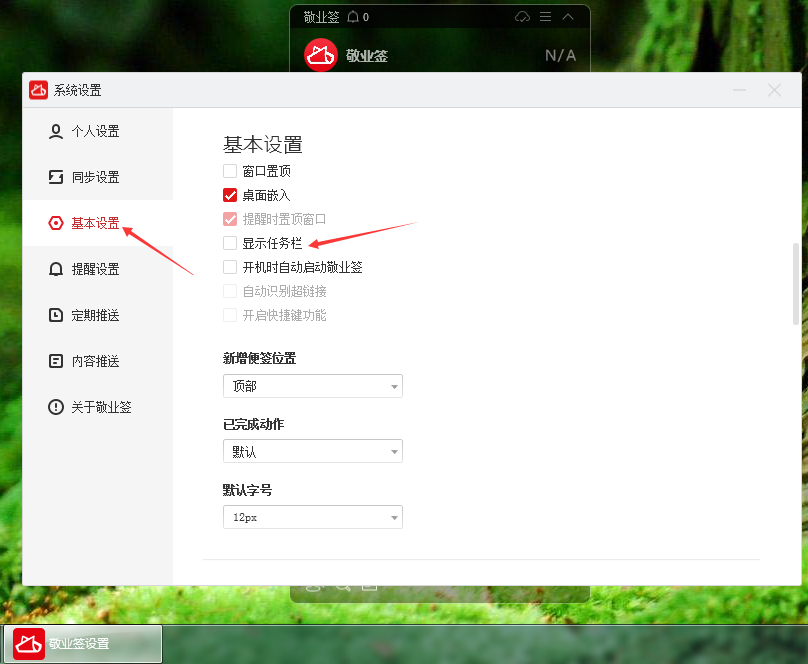Click the 敬业签 logo in settings title bar

tap(38, 90)
